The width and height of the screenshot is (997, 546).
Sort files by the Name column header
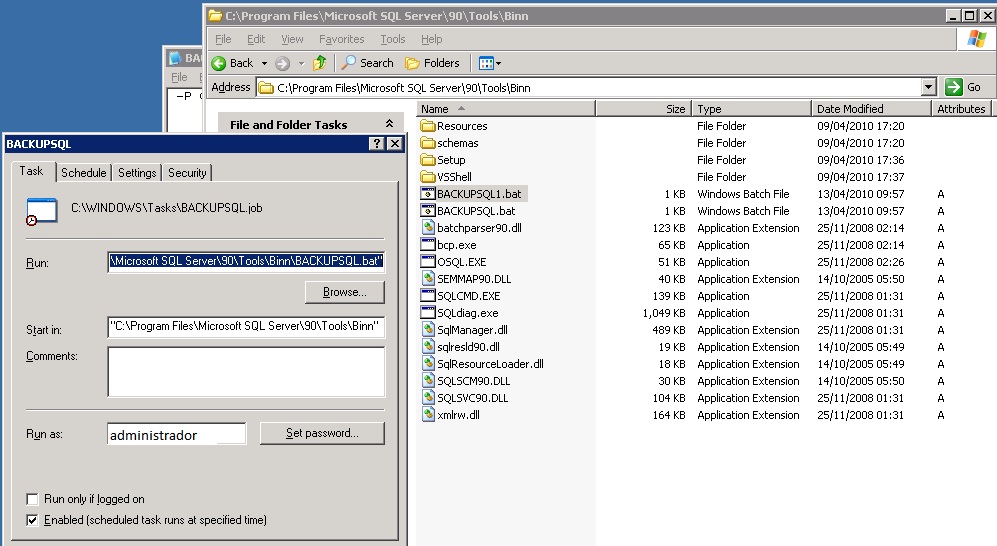coord(506,109)
